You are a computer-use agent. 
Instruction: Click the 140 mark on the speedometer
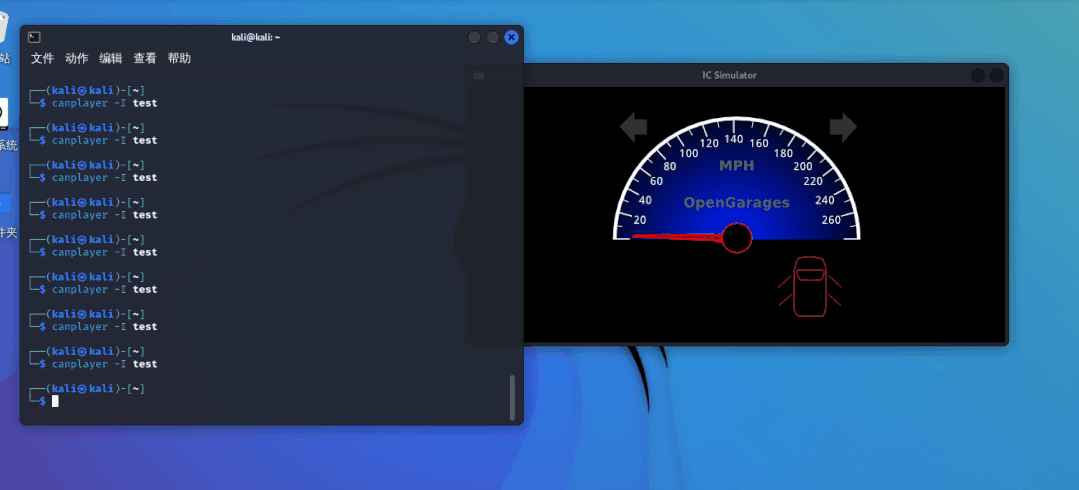coord(734,139)
